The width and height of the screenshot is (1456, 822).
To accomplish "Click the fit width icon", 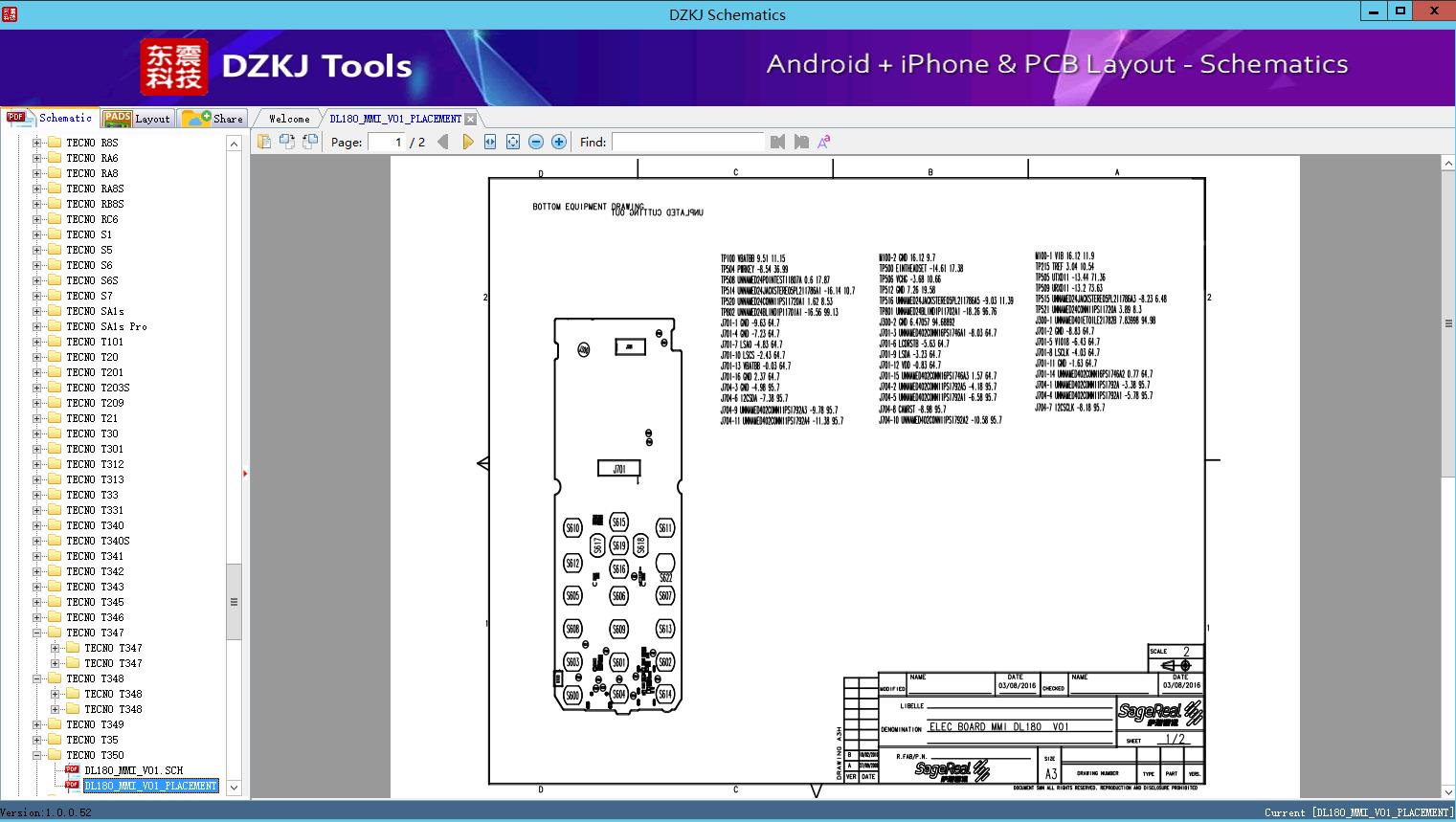I will (490, 142).
